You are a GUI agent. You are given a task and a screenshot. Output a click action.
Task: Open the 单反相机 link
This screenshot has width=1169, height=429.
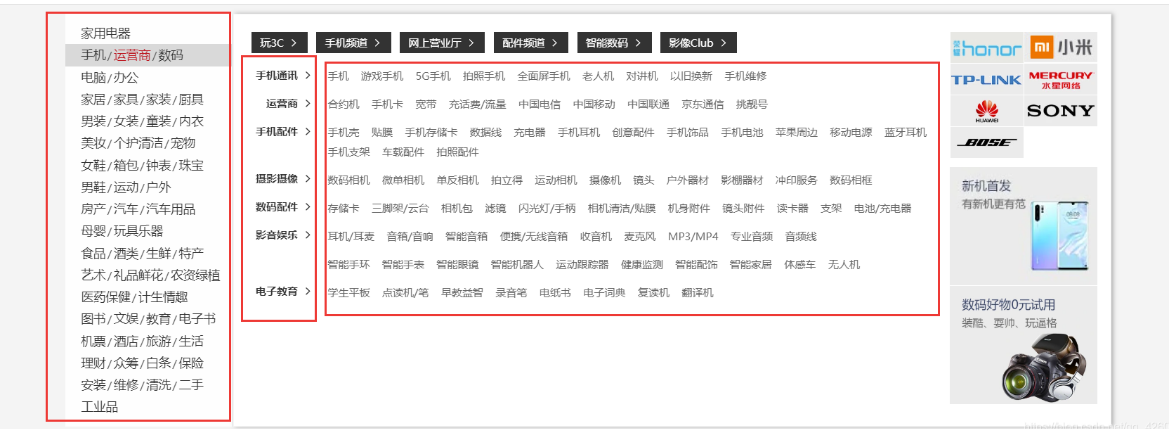tap(458, 181)
